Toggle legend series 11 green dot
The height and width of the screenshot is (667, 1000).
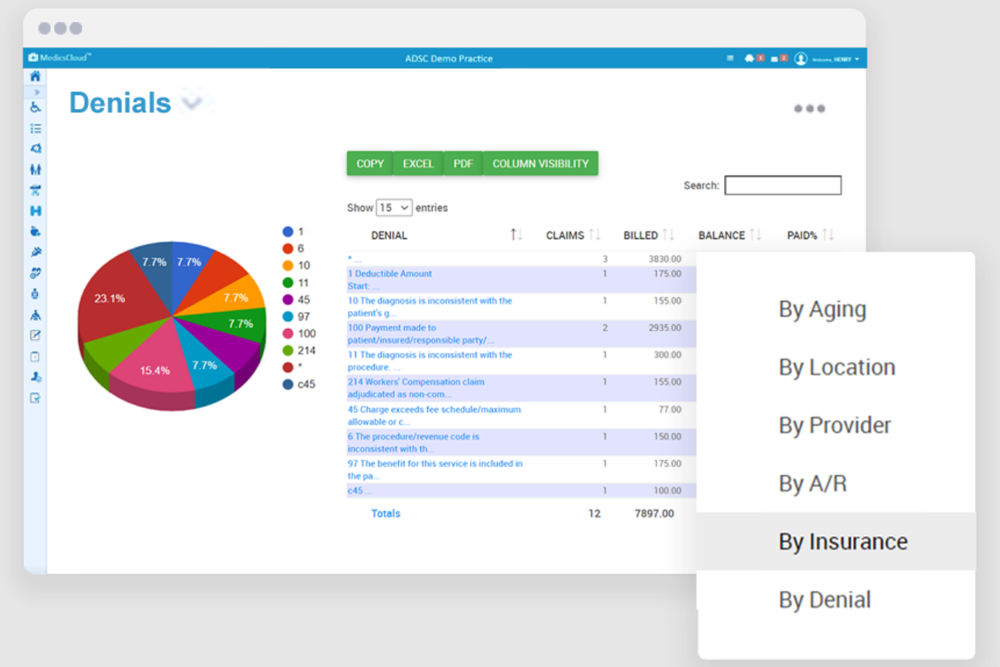click(288, 282)
